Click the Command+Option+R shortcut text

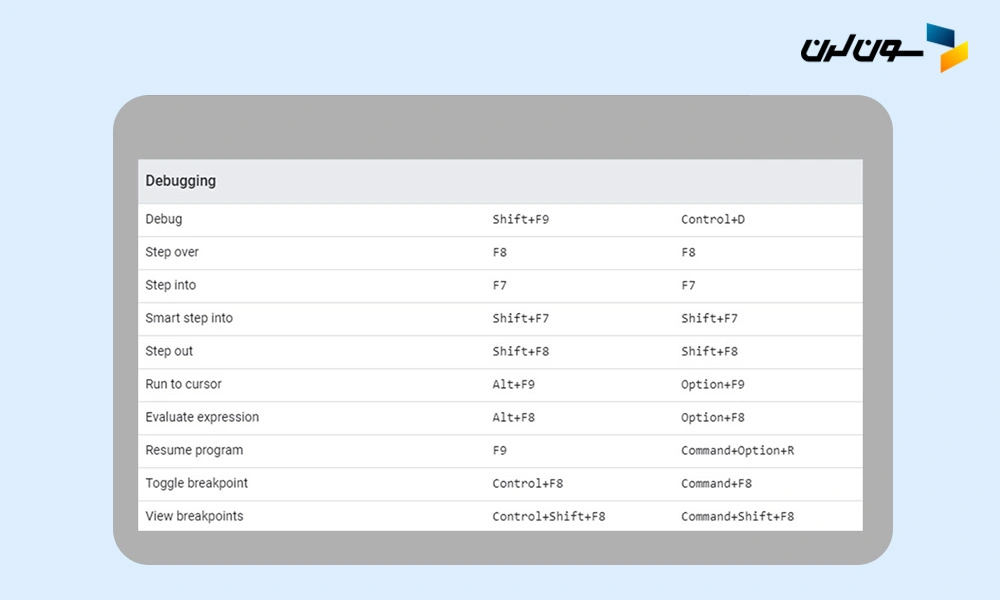(x=737, y=450)
